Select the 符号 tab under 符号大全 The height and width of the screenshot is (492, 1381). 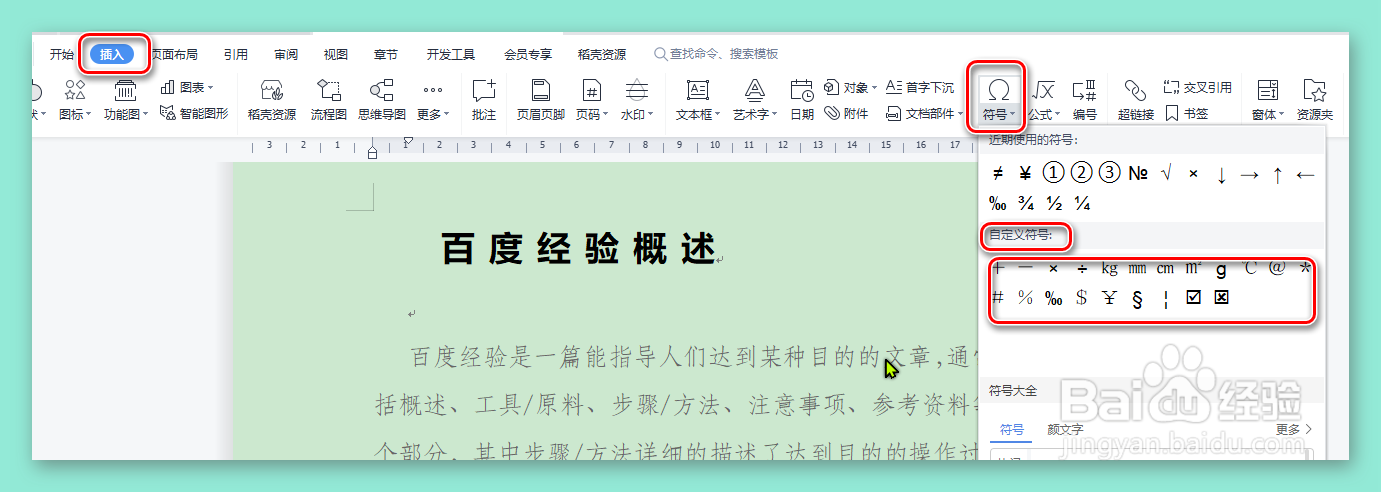click(x=1013, y=430)
